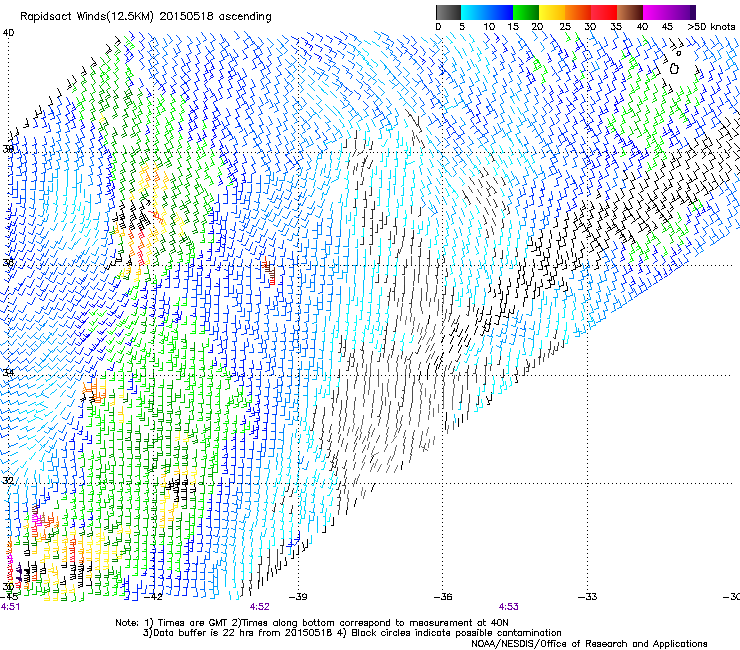
Task: Click the legend label '45'
Action: 667,26
